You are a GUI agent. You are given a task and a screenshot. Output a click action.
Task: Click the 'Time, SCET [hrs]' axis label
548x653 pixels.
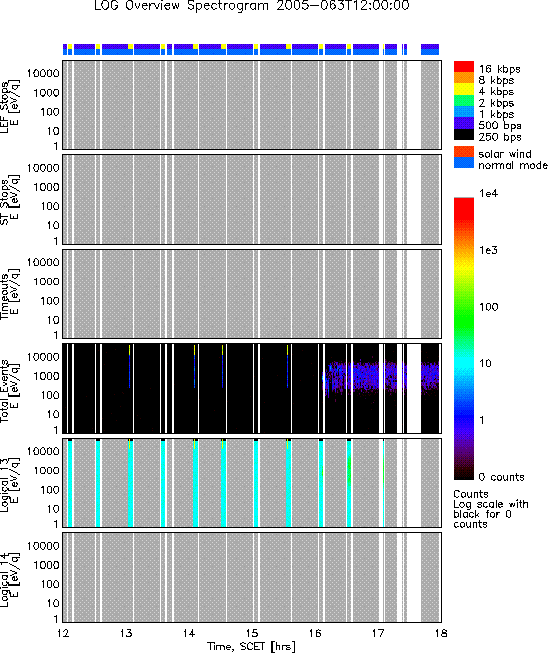pos(252,646)
